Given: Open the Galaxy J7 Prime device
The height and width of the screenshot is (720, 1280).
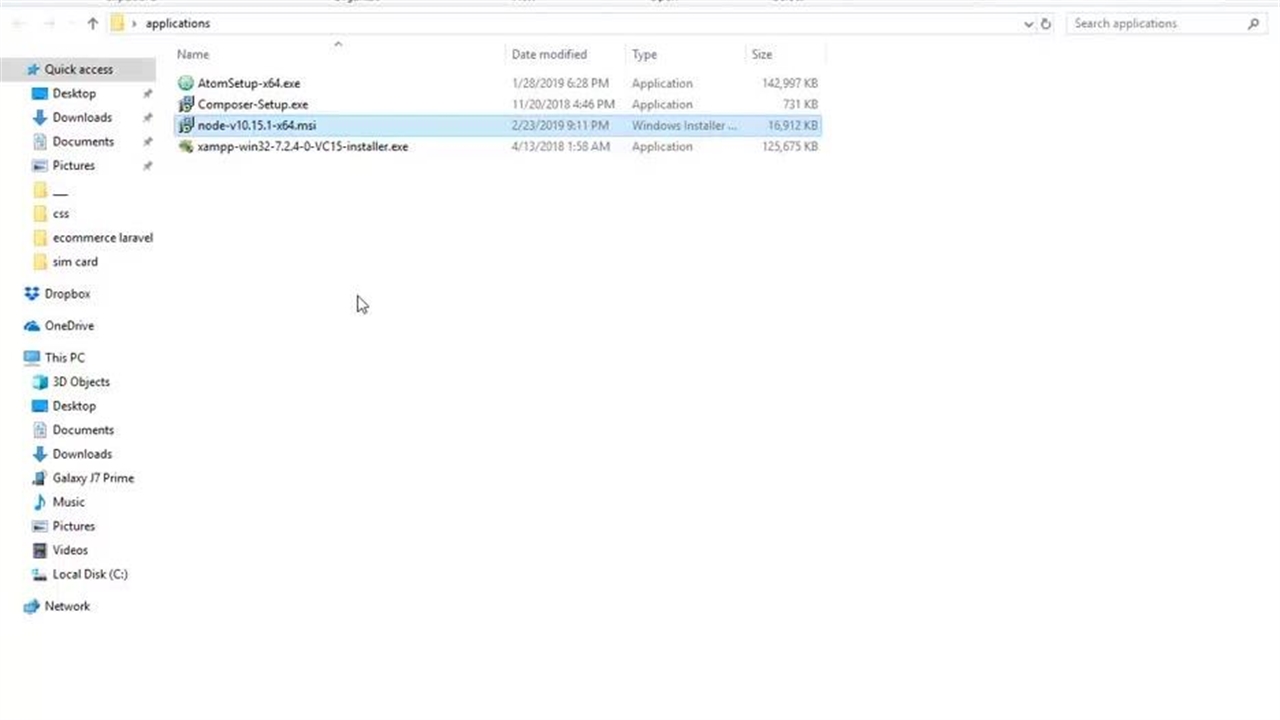Looking at the screenshot, I should tap(93, 478).
